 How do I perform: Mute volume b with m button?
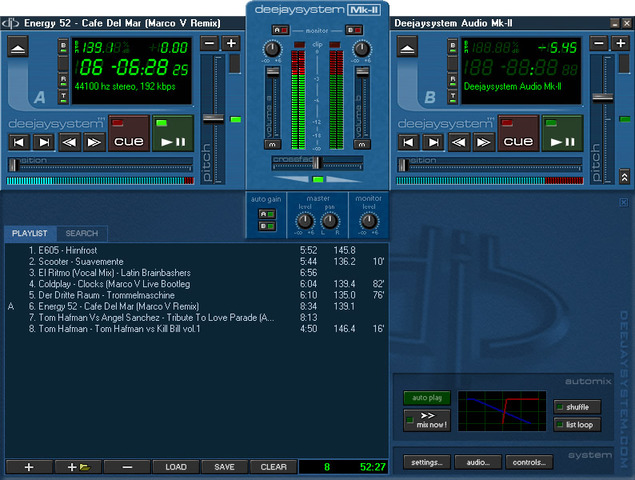362,144
